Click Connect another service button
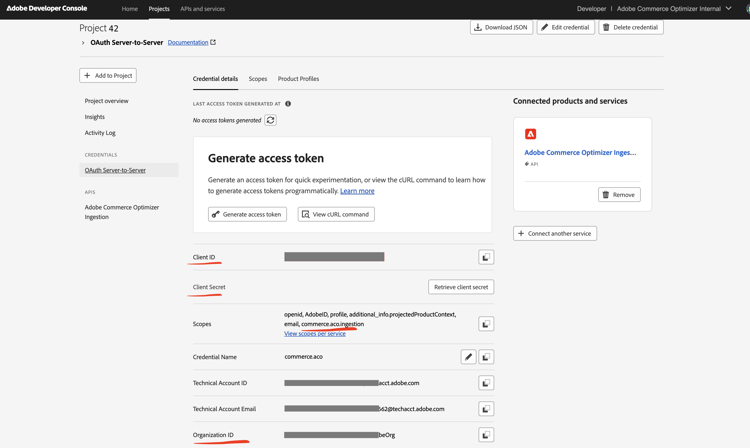The height and width of the screenshot is (448, 750). [x=555, y=233]
